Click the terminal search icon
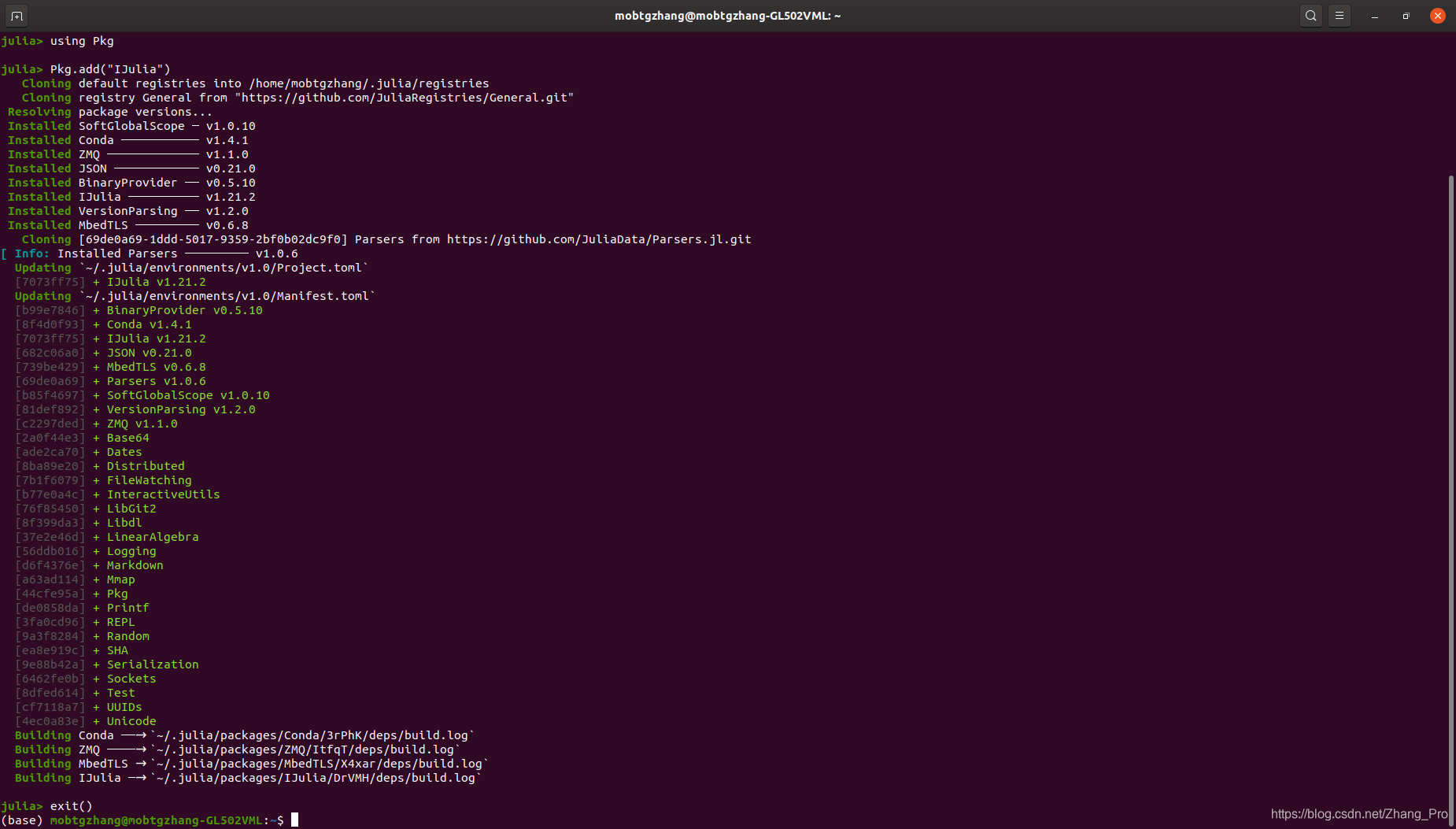 pos(1310,16)
